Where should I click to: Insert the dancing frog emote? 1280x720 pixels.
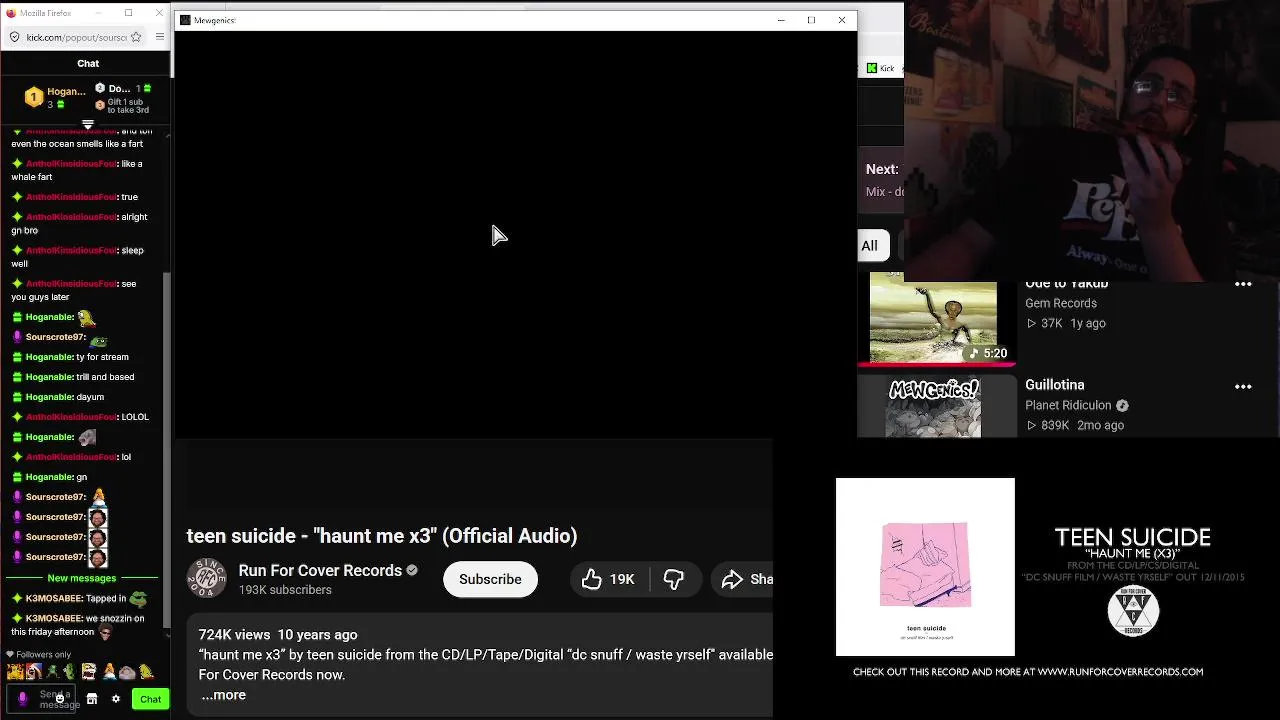click(52, 672)
